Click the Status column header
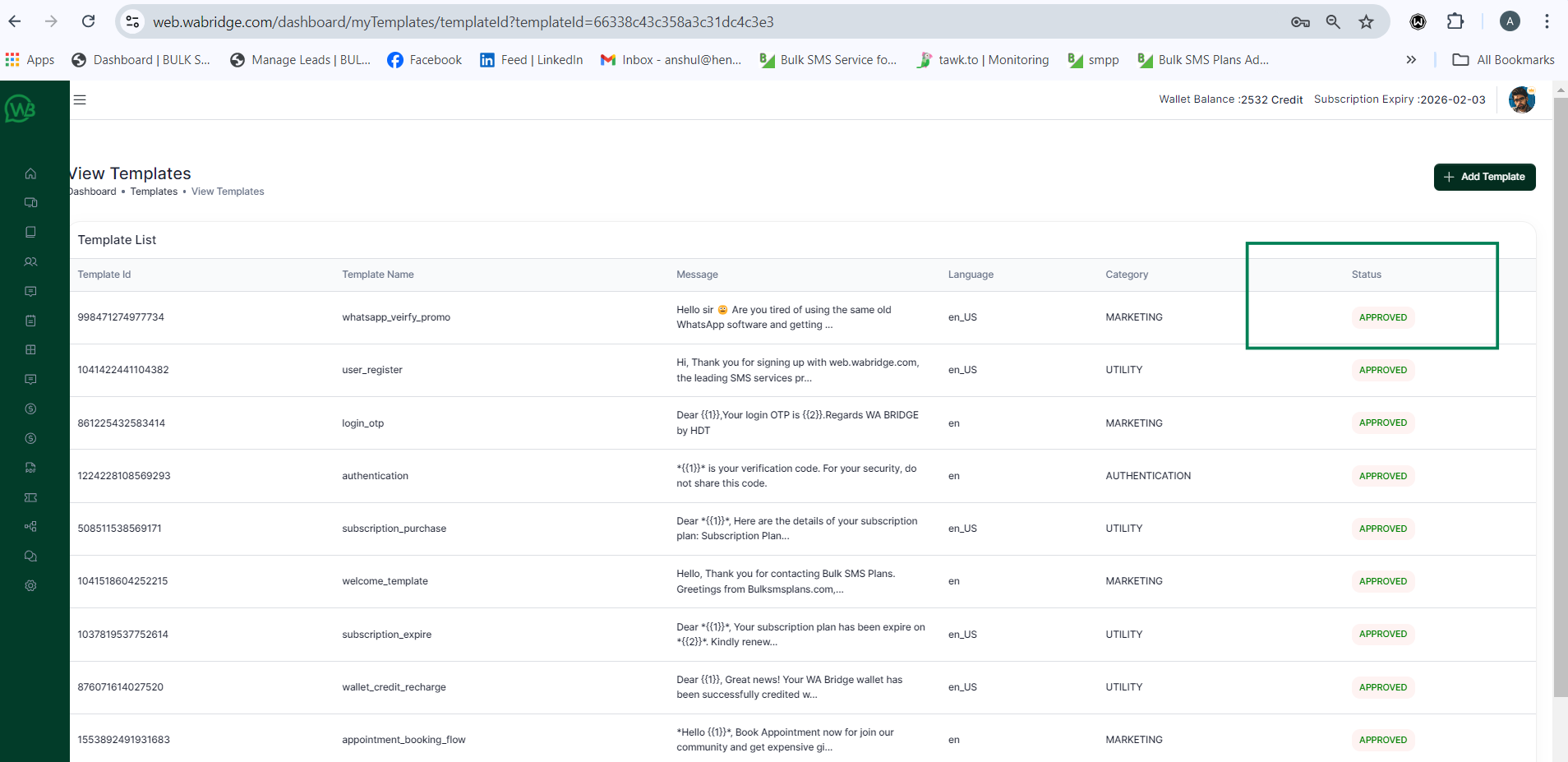 tap(1367, 275)
